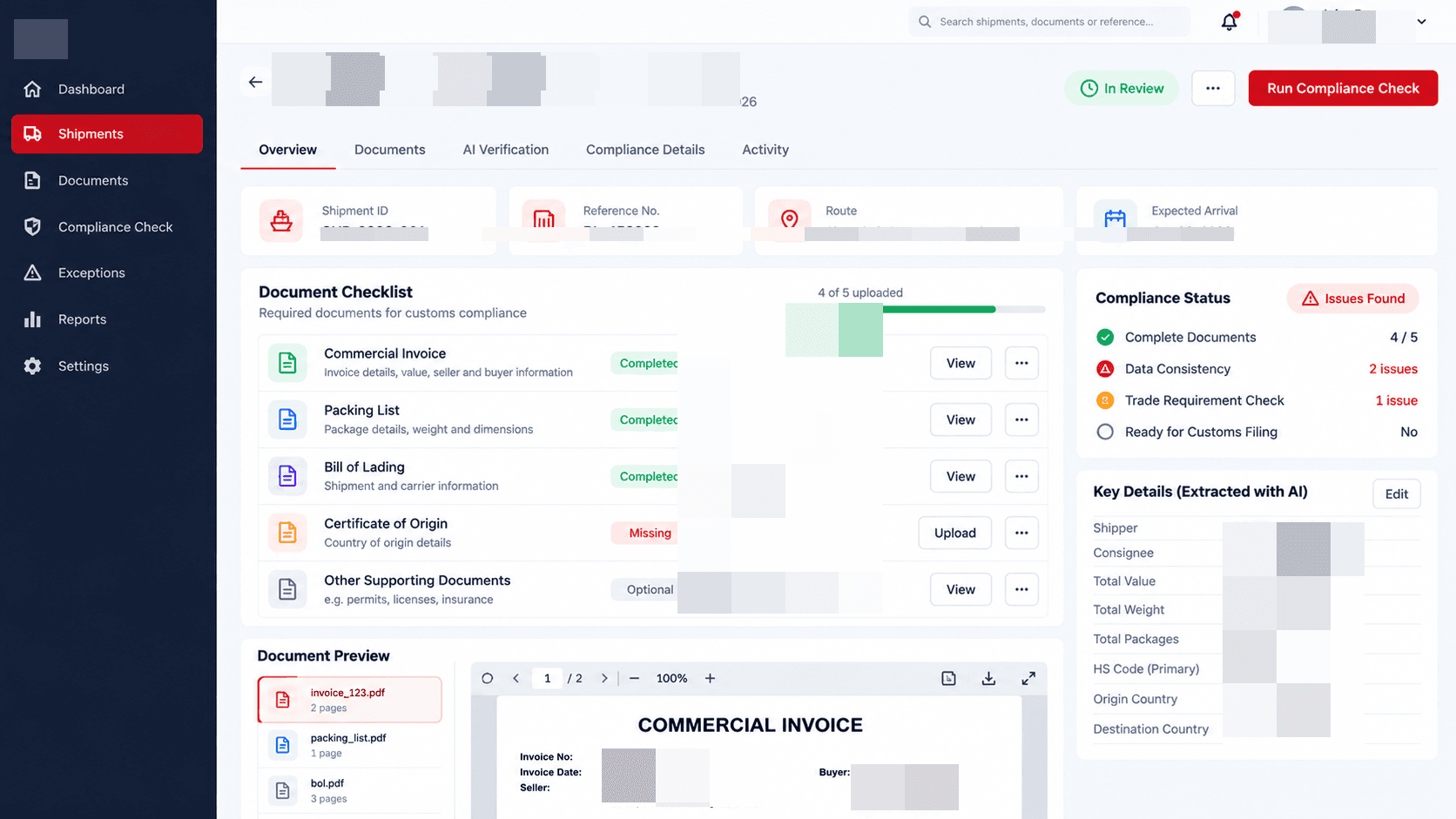
Task: Click Run Compliance Check button
Action: (x=1343, y=88)
